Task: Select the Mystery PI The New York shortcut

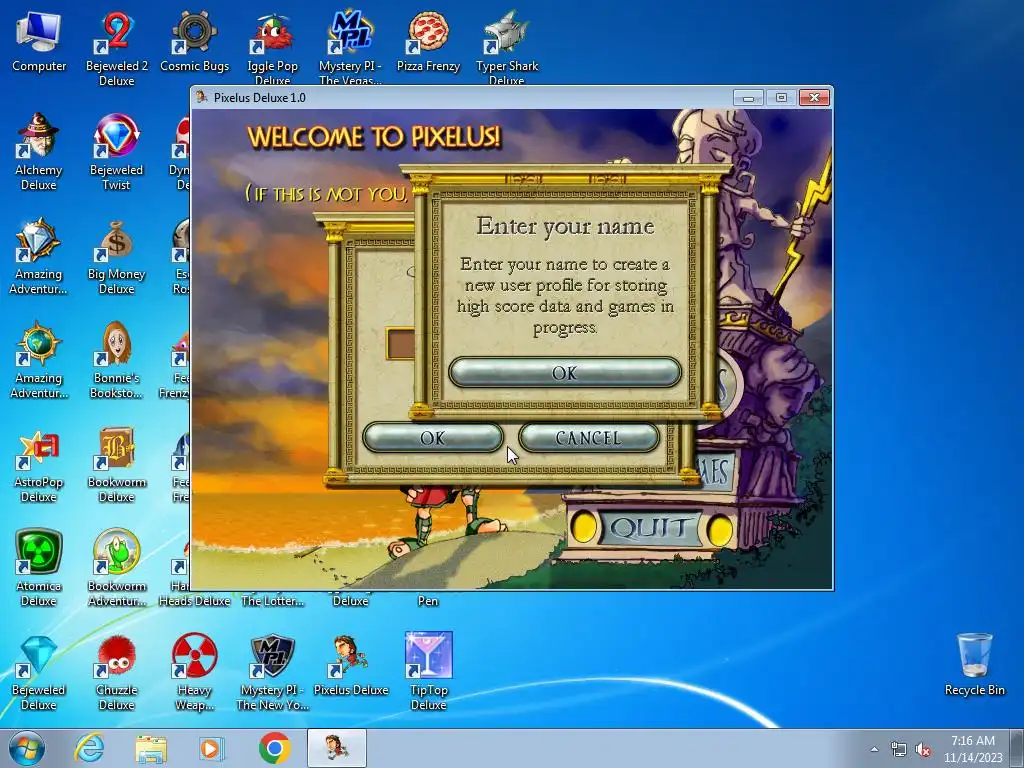Action: click(x=272, y=673)
